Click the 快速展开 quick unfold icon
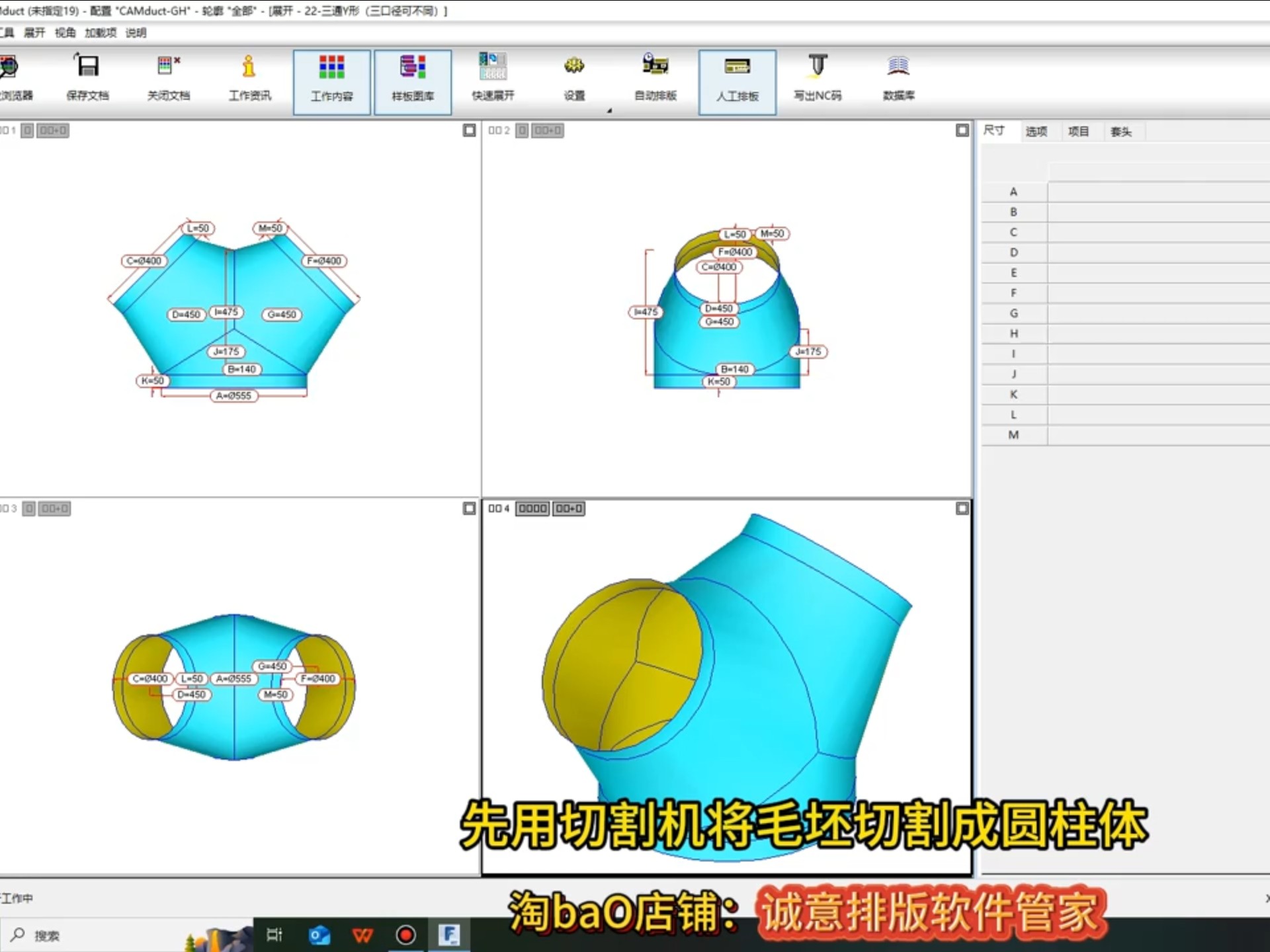1270x952 pixels. tap(493, 67)
